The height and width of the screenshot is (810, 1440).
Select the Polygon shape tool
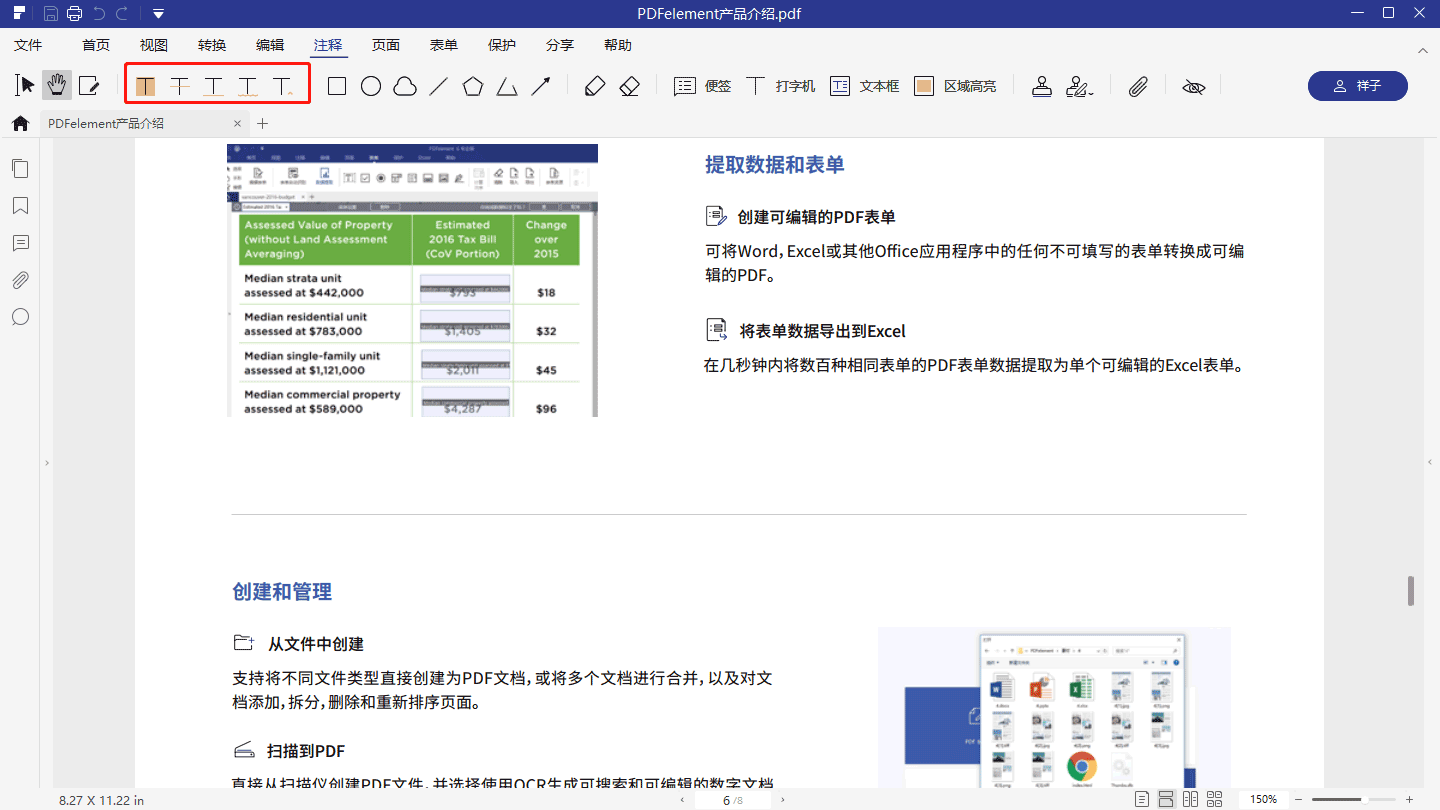473,86
